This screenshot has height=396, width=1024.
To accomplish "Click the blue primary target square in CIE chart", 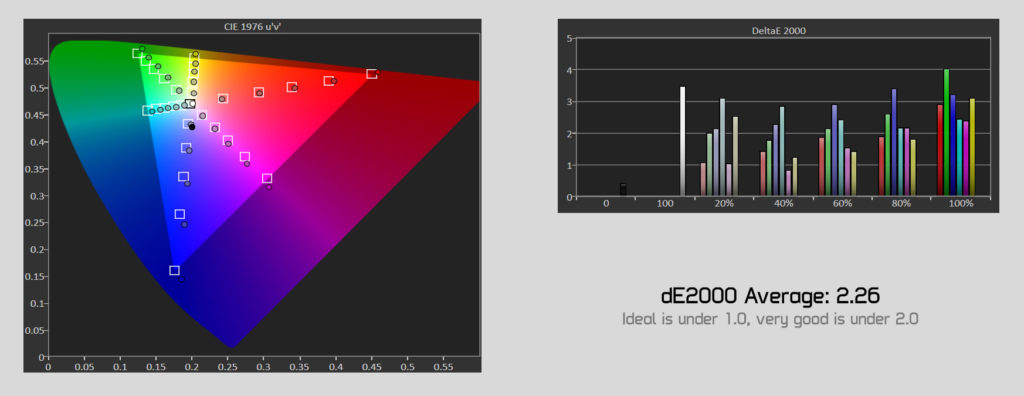I will tap(174, 271).
